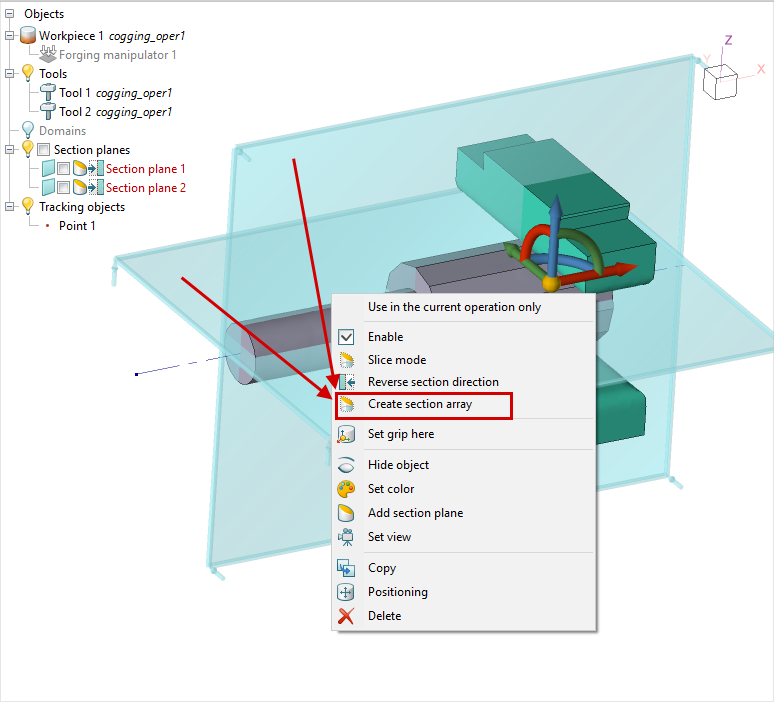The height and width of the screenshot is (702, 774).
Task: Toggle the Section plane 2 checkbox
Action: (63, 188)
